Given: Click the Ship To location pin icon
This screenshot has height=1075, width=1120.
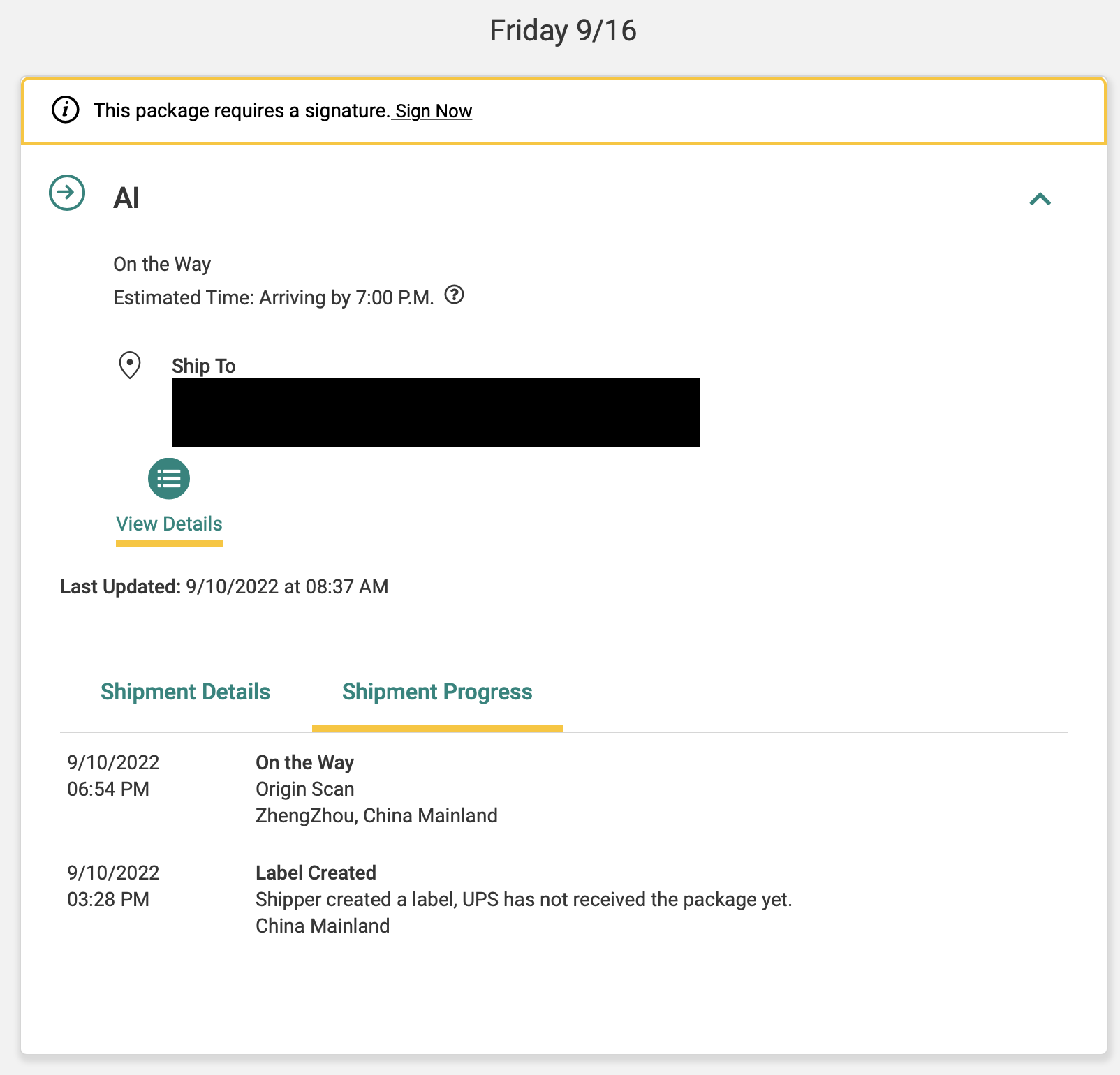Looking at the screenshot, I should 130,365.
